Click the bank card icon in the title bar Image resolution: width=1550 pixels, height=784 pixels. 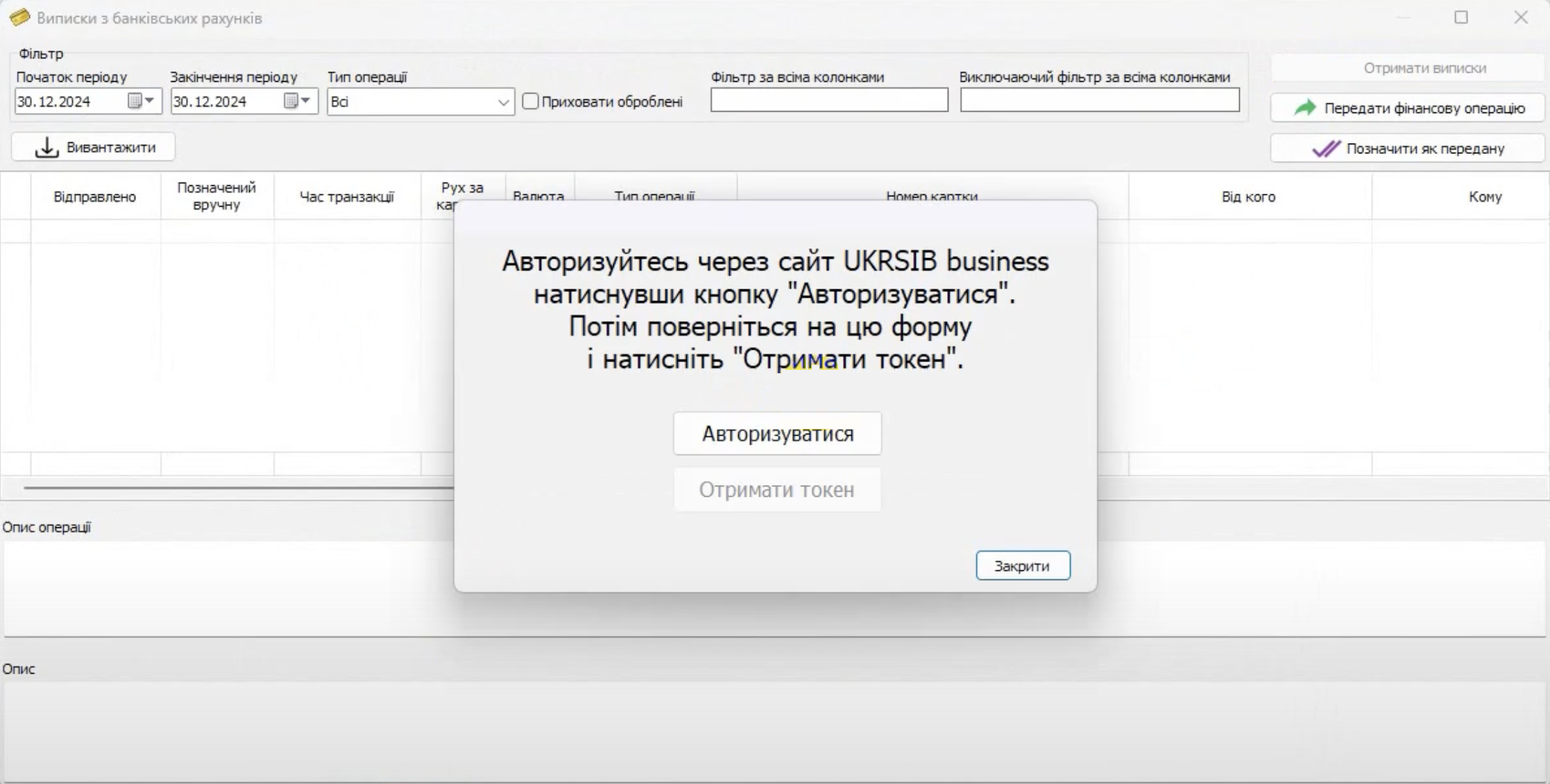pos(20,18)
